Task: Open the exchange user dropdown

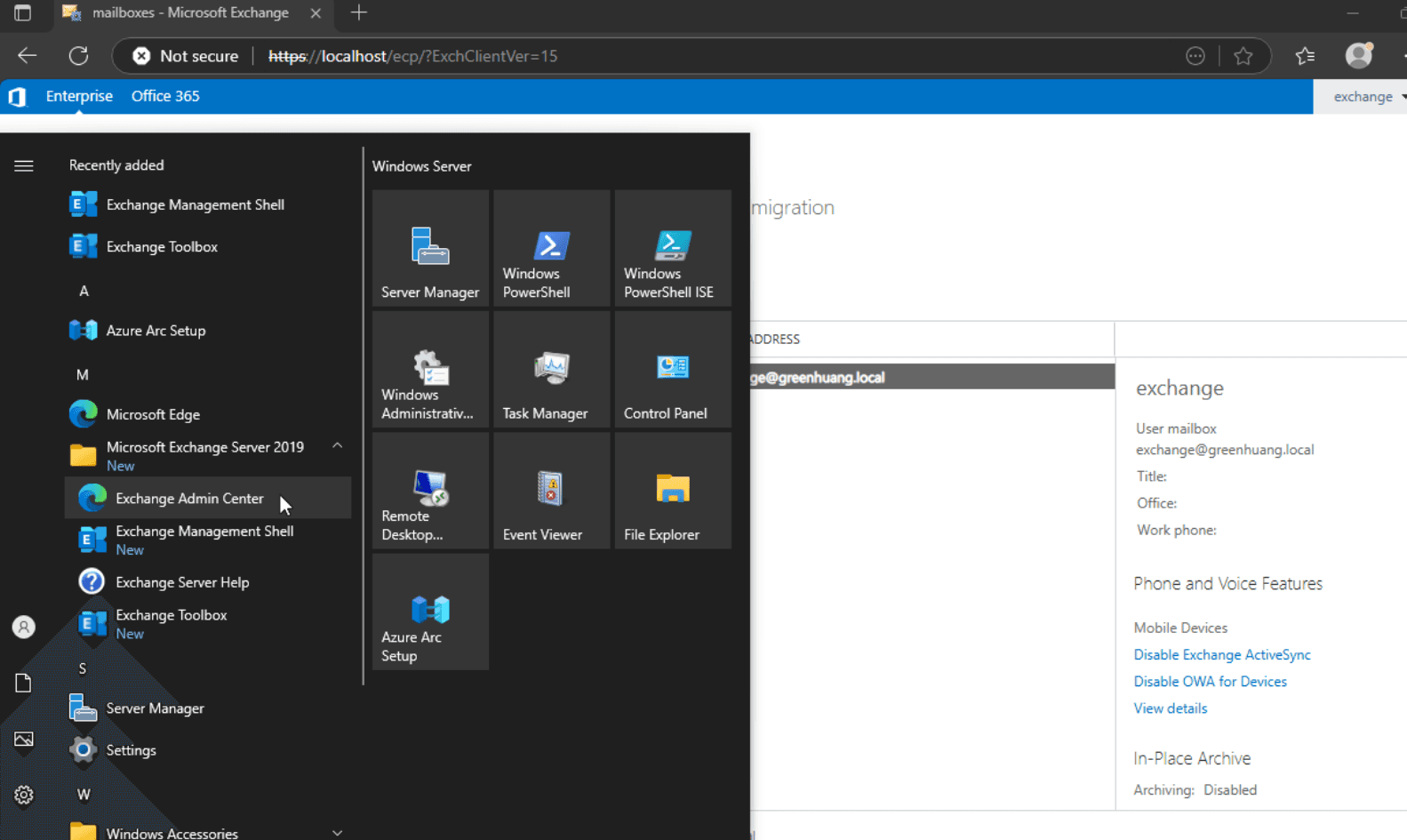Action: pos(1369,96)
